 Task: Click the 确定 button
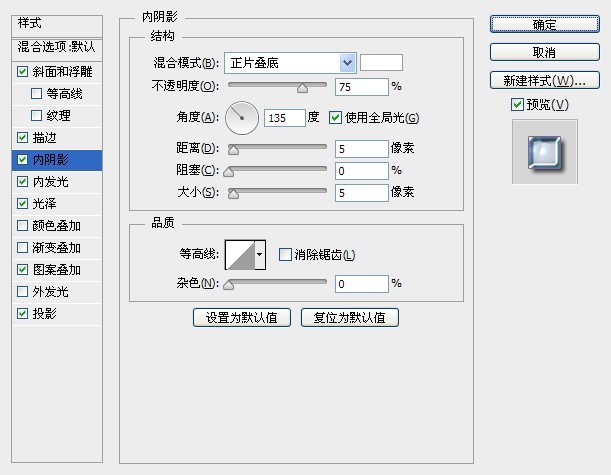coord(544,24)
